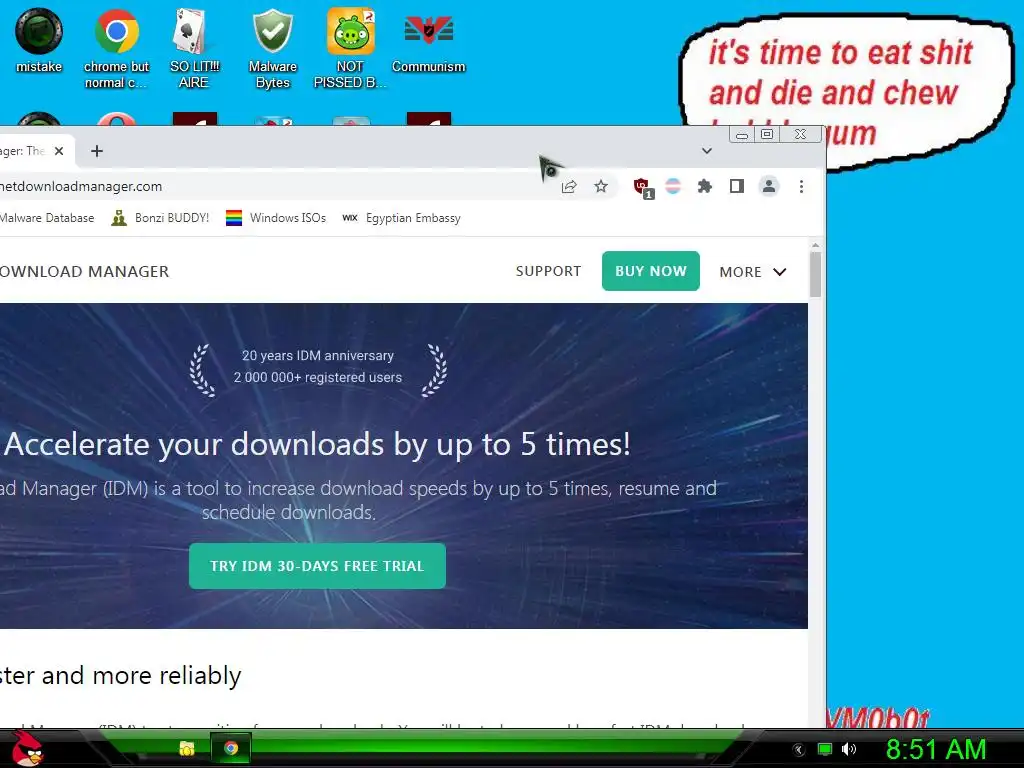
Task: Open a new tab with plus button
Action: point(97,151)
